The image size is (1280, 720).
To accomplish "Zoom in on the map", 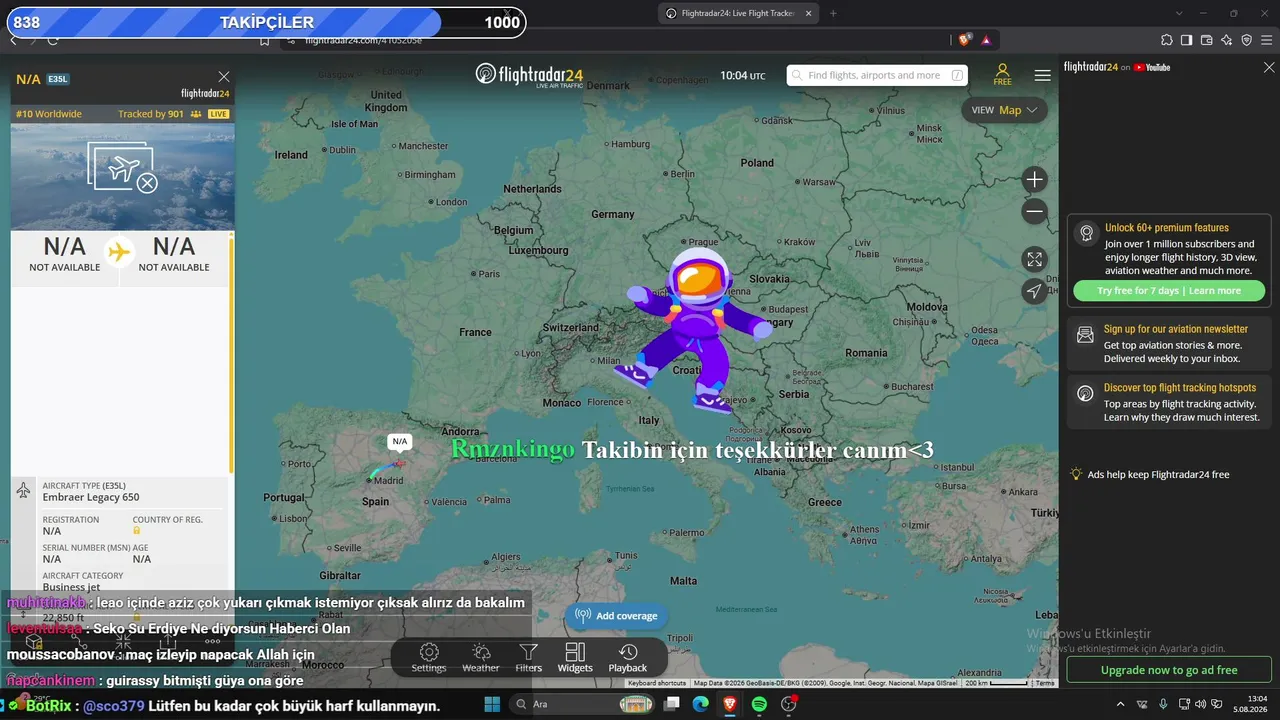I will (x=1035, y=180).
